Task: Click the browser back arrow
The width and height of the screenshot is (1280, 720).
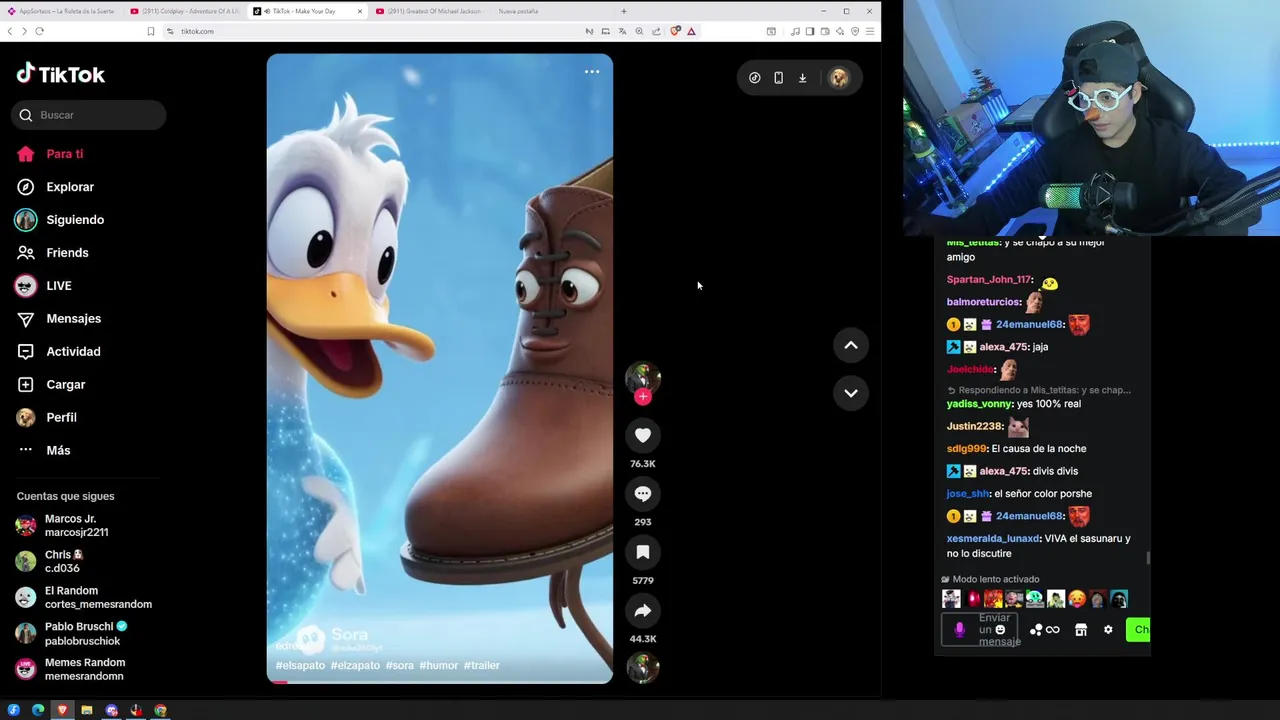Action: point(10,31)
